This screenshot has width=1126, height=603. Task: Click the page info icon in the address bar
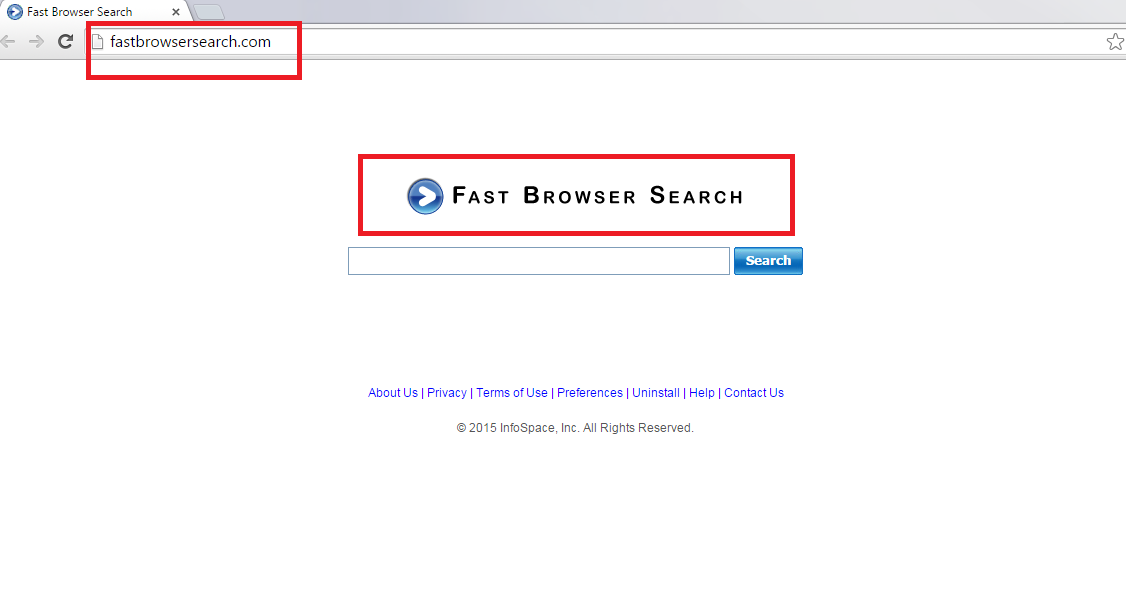click(98, 42)
